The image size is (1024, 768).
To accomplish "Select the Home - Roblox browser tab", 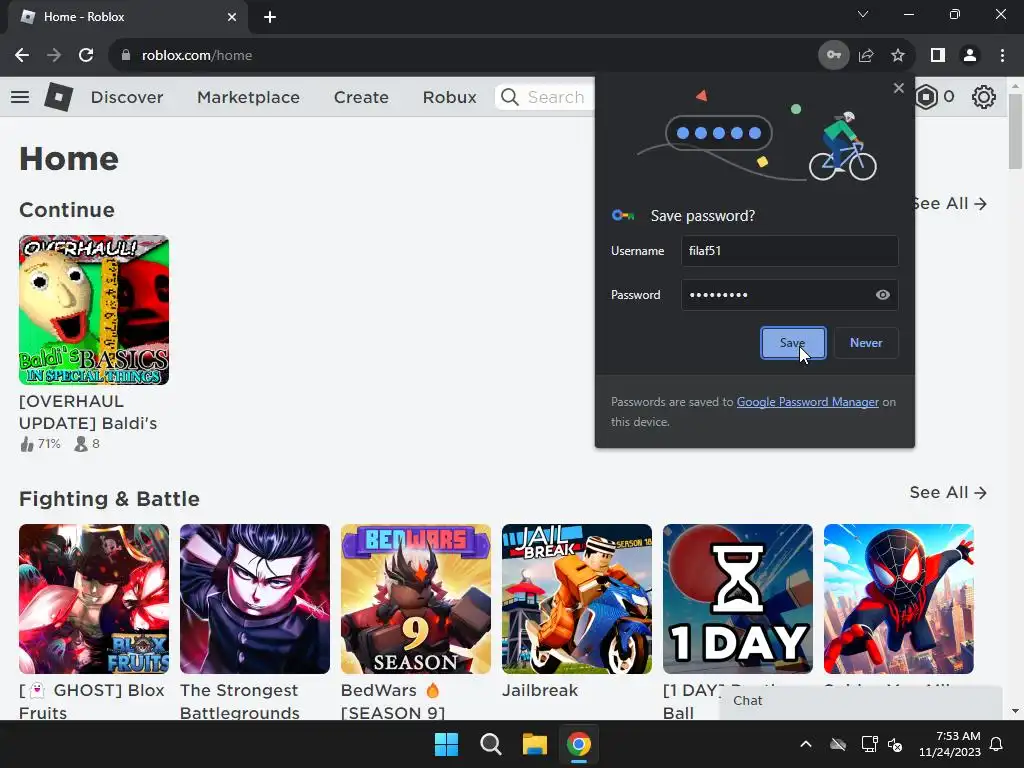I will coord(128,17).
